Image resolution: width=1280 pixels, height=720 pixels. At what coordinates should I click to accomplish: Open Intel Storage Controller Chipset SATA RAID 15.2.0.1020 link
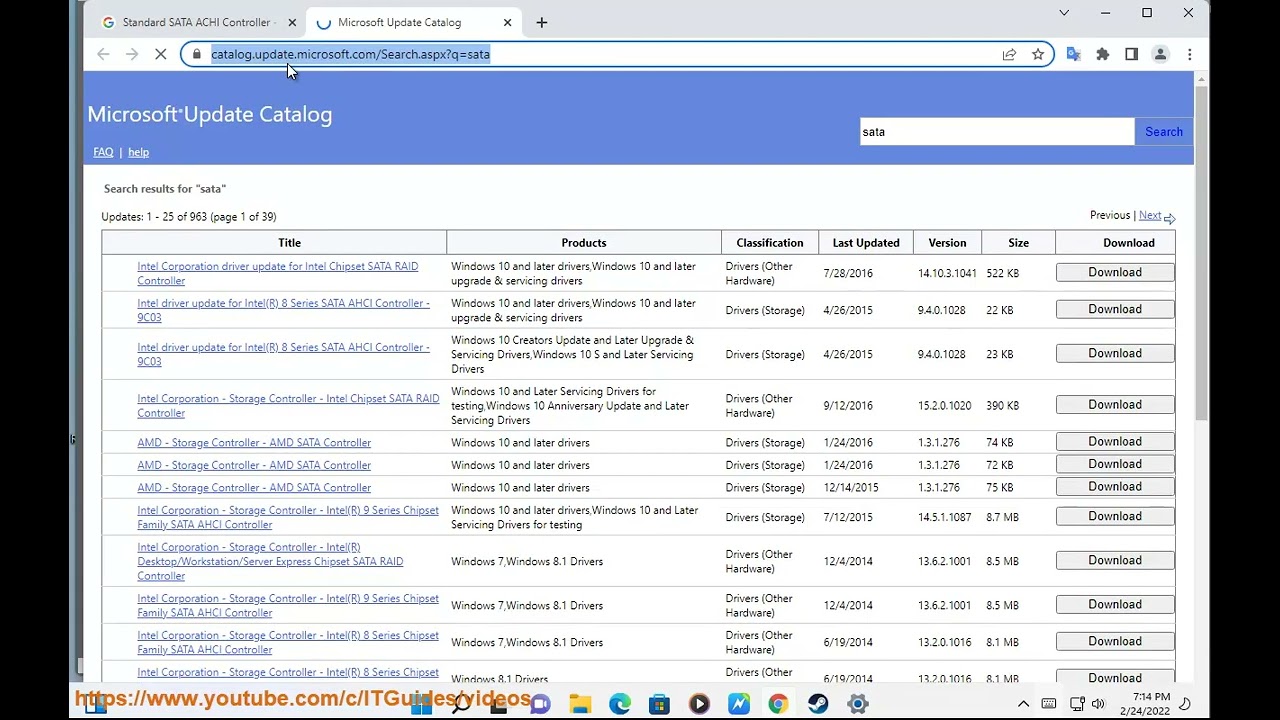(288, 405)
